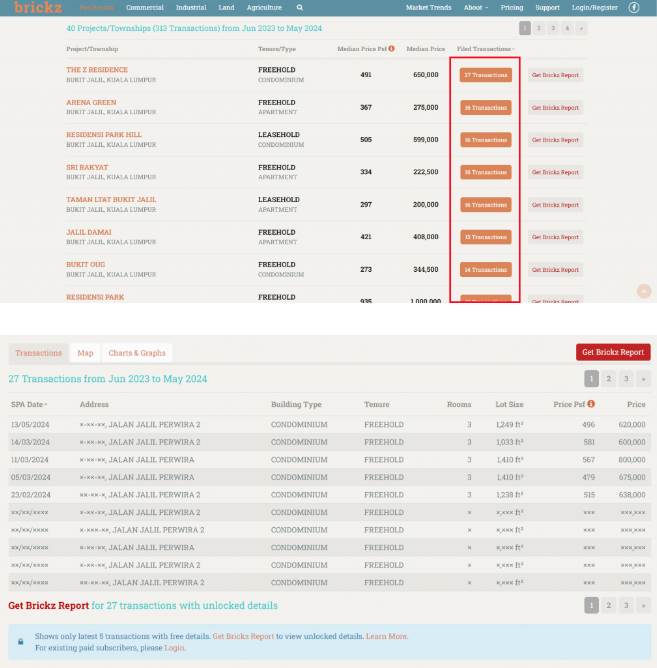
Task: Open Land menu item
Action: click(226, 8)
